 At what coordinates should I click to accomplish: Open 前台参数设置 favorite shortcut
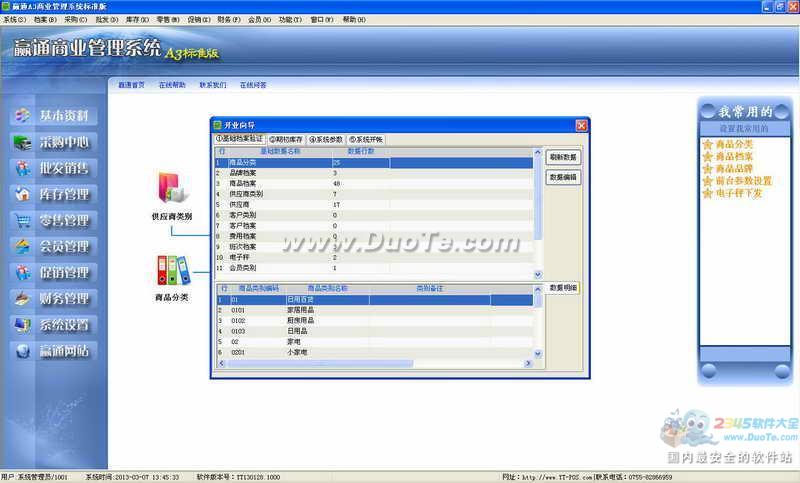(743, 181)
